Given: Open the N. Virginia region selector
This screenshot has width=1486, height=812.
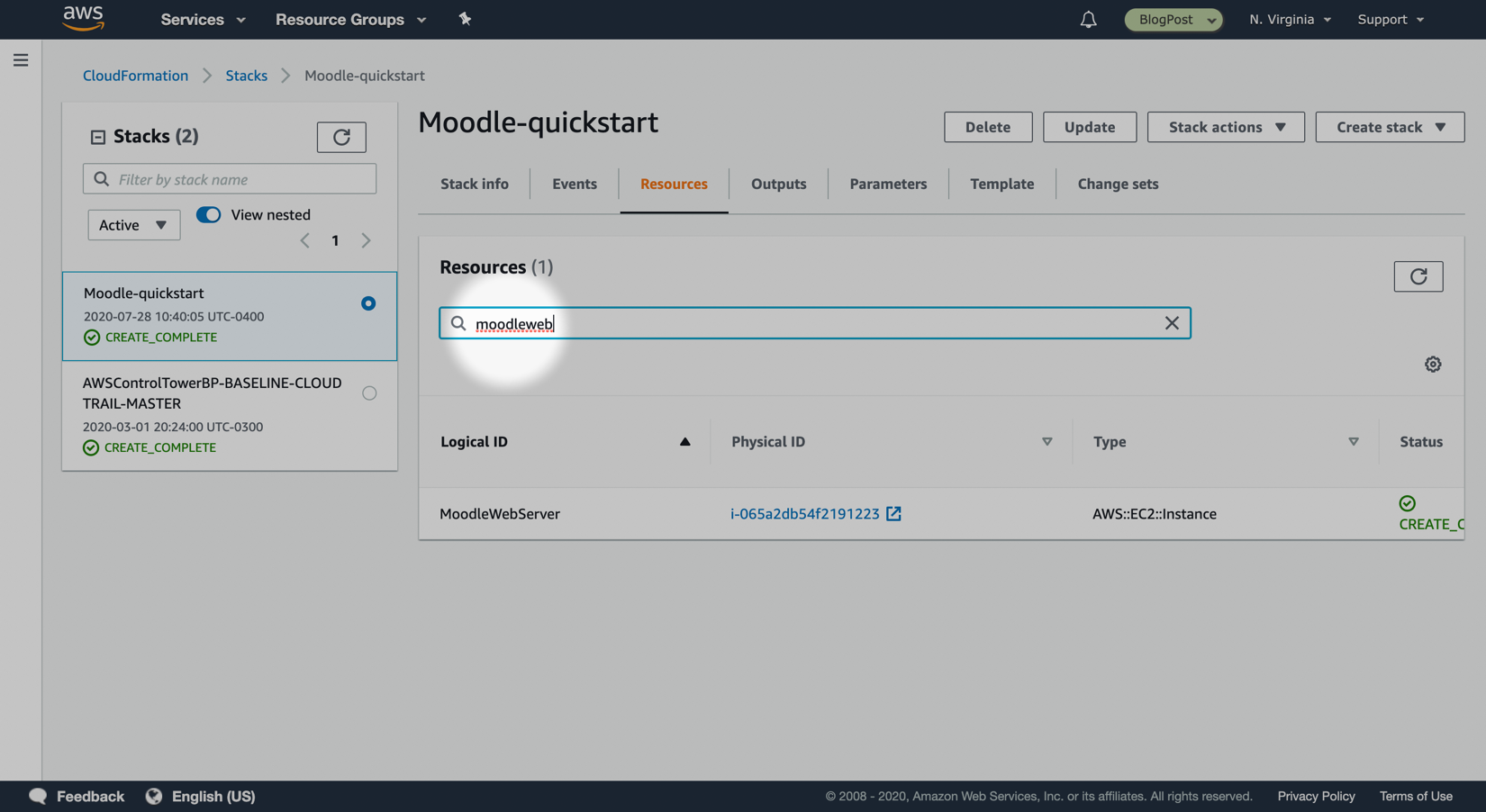Looking at the screenshot, I should [1290, 19].
